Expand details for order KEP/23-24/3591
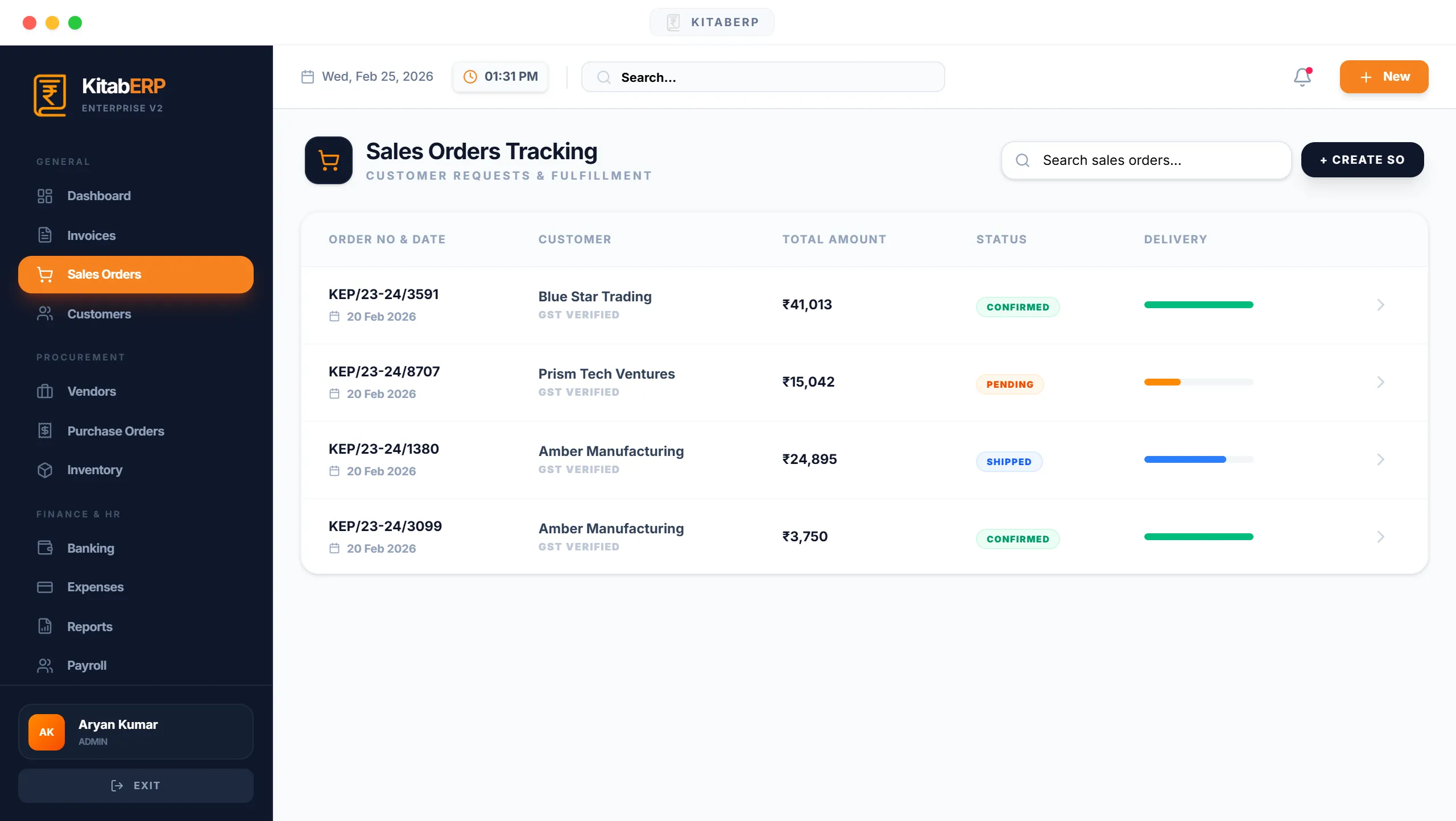1456x821 pixels. 1381,305
